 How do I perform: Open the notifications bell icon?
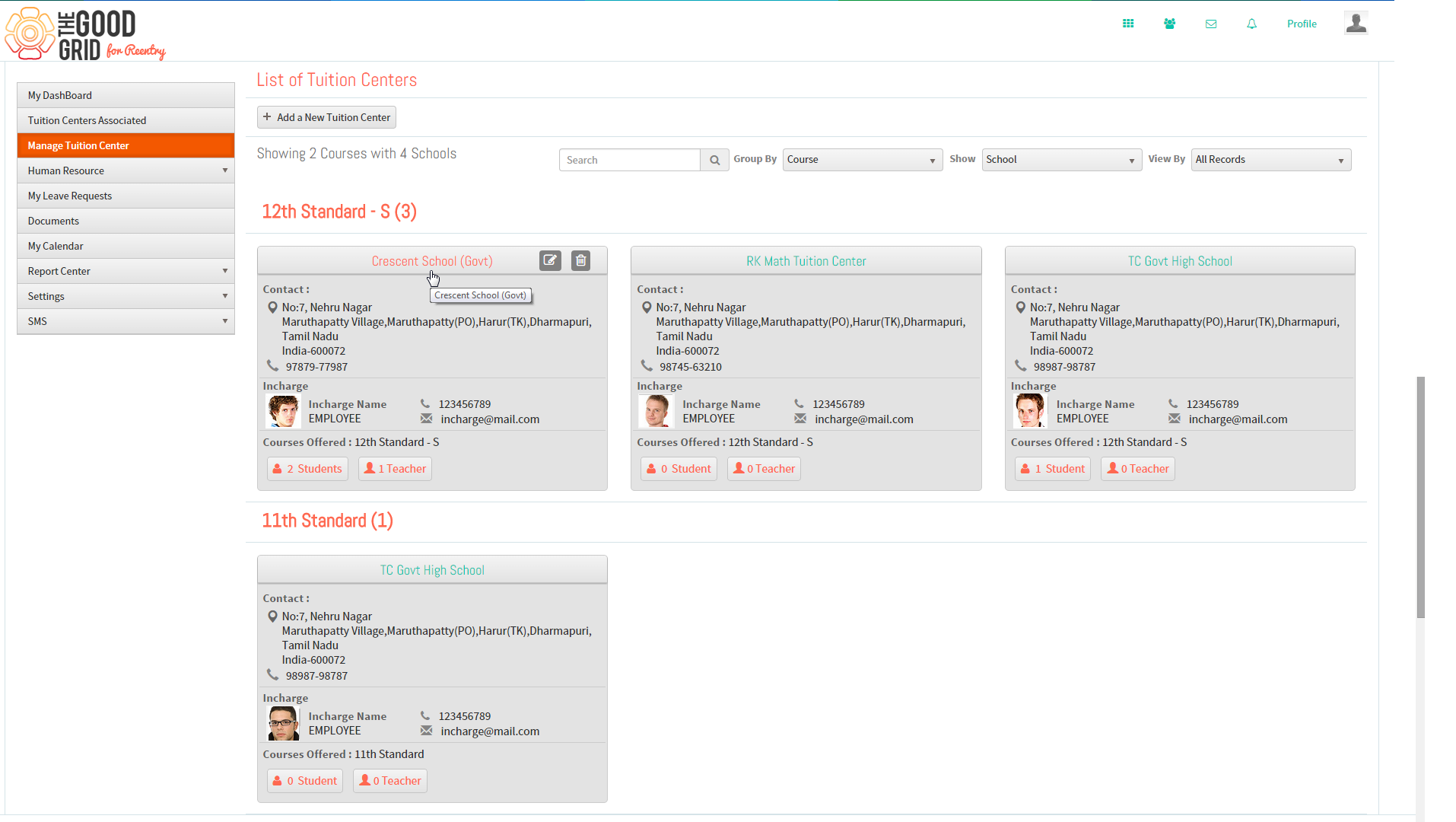pyautogui.click(x=1251, y=24)
